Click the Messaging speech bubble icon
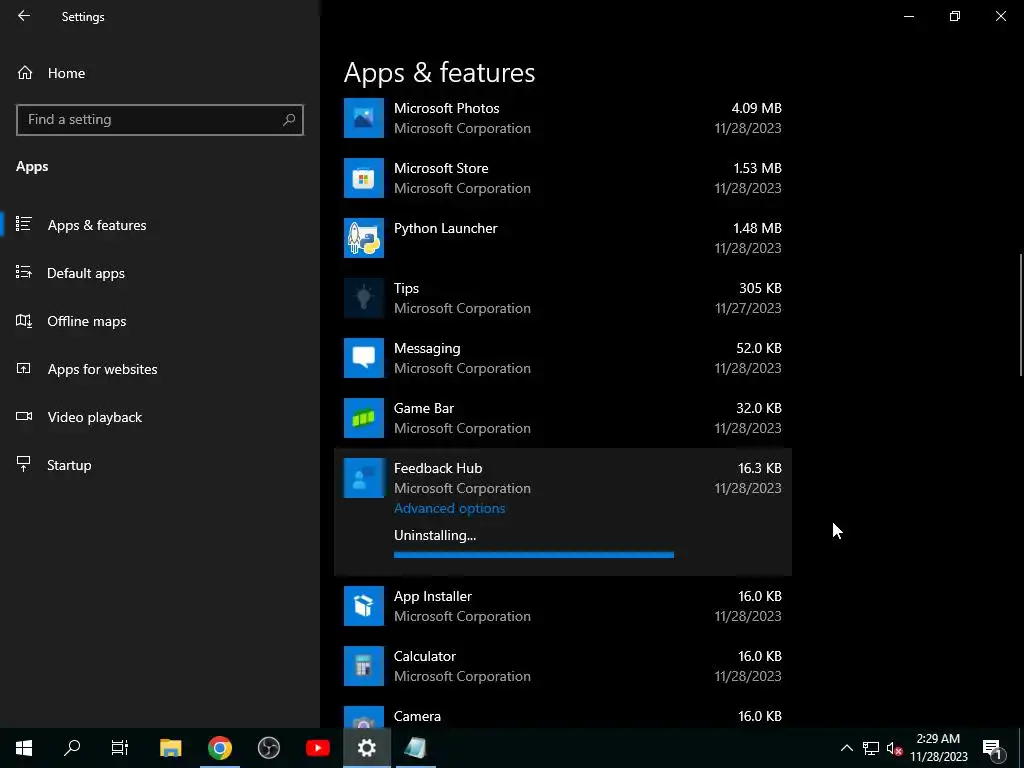 (x=364, y=359)
